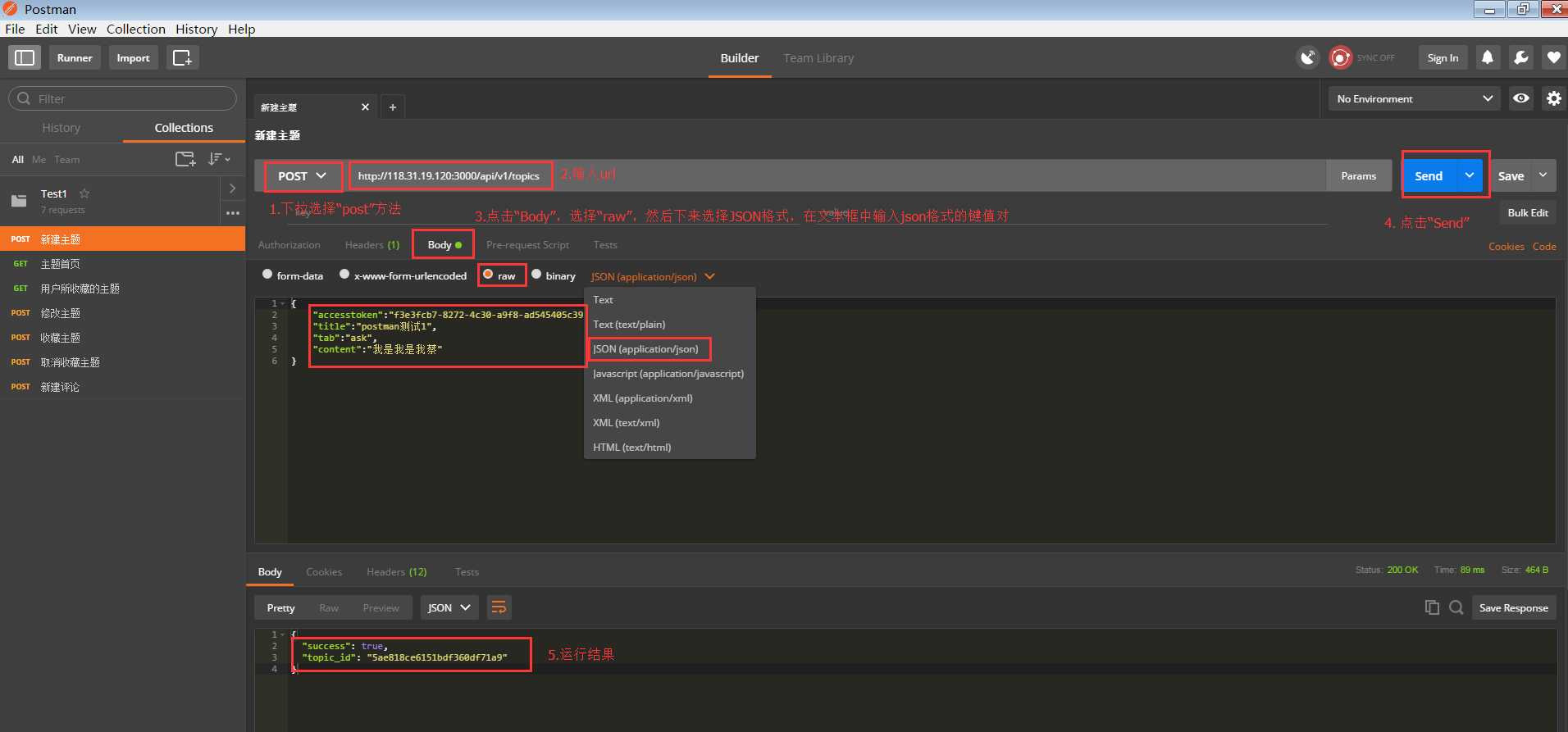Viewport: 1568px width, 732px height.
Task: Copy response to clipboard icon
Action: 1432,607
